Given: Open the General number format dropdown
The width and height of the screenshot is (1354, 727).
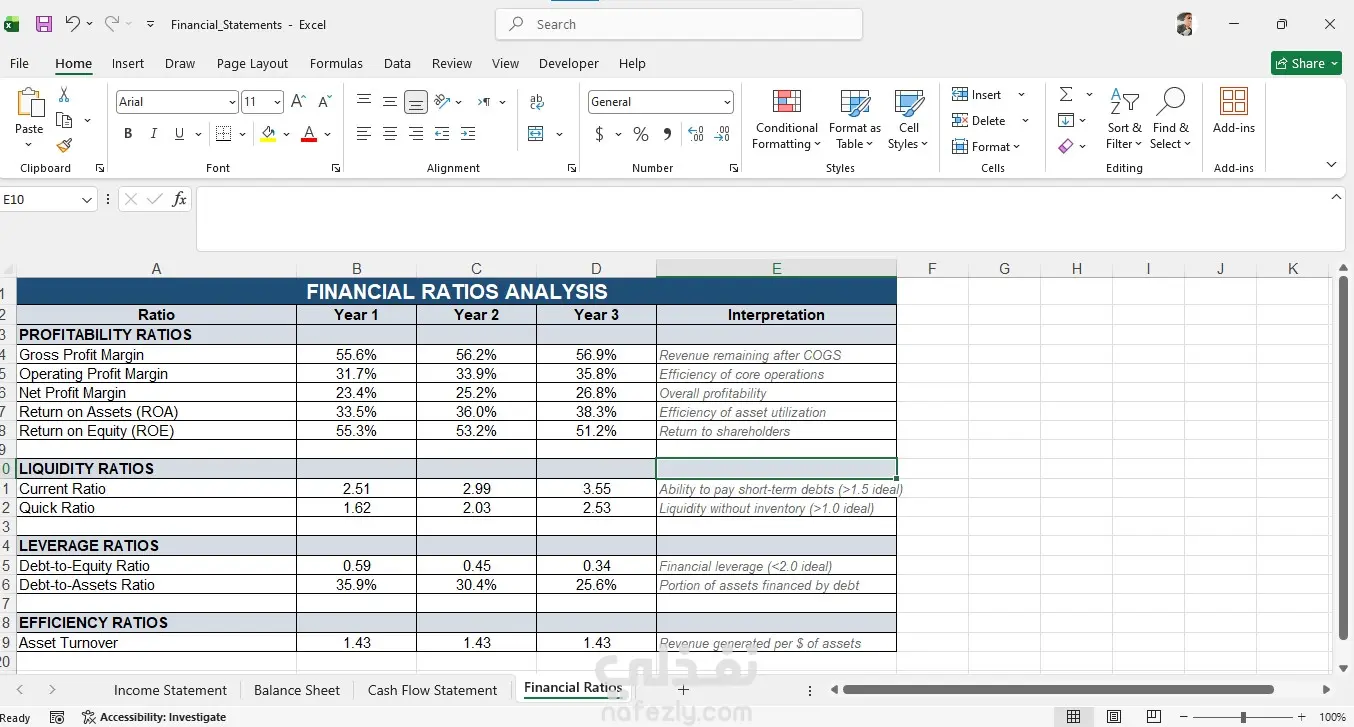Looking at the screenshot, I should coord(727,102).
